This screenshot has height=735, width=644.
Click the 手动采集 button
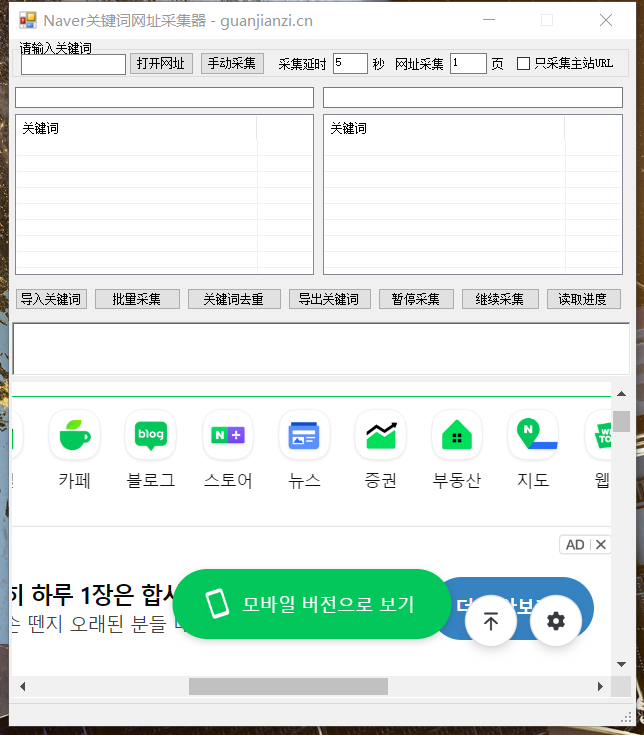point(232,63)
